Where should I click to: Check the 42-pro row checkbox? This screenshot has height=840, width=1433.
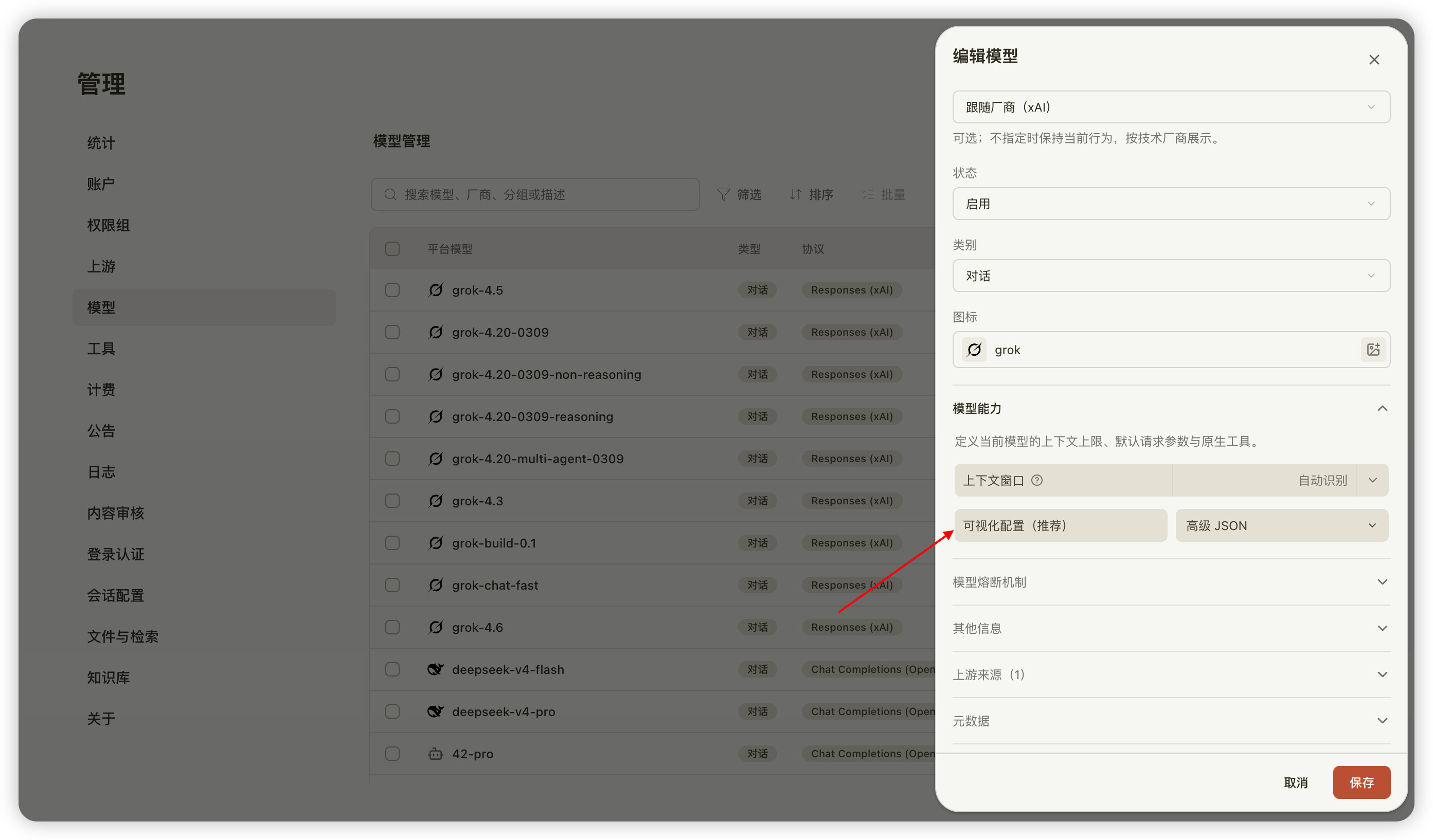[392, 754]
